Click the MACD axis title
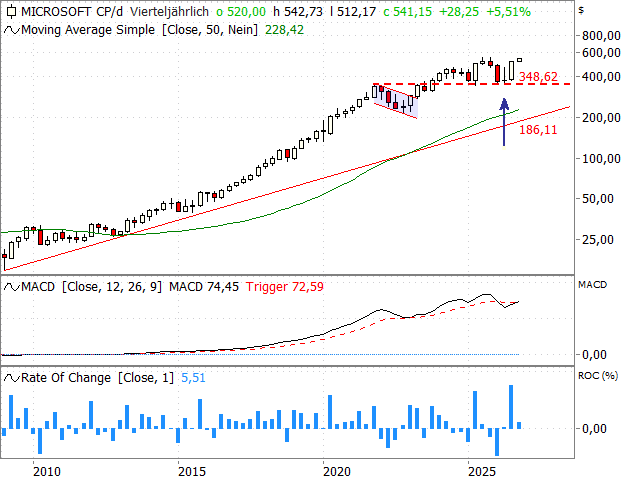The height and width of the screenshot is (480, 640). click(592, 284)
